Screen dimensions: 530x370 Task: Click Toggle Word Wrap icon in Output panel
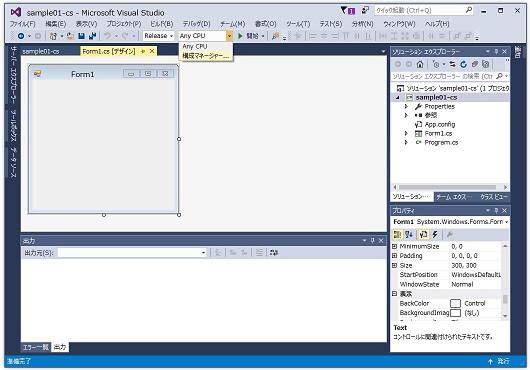(x=274, y=252)
